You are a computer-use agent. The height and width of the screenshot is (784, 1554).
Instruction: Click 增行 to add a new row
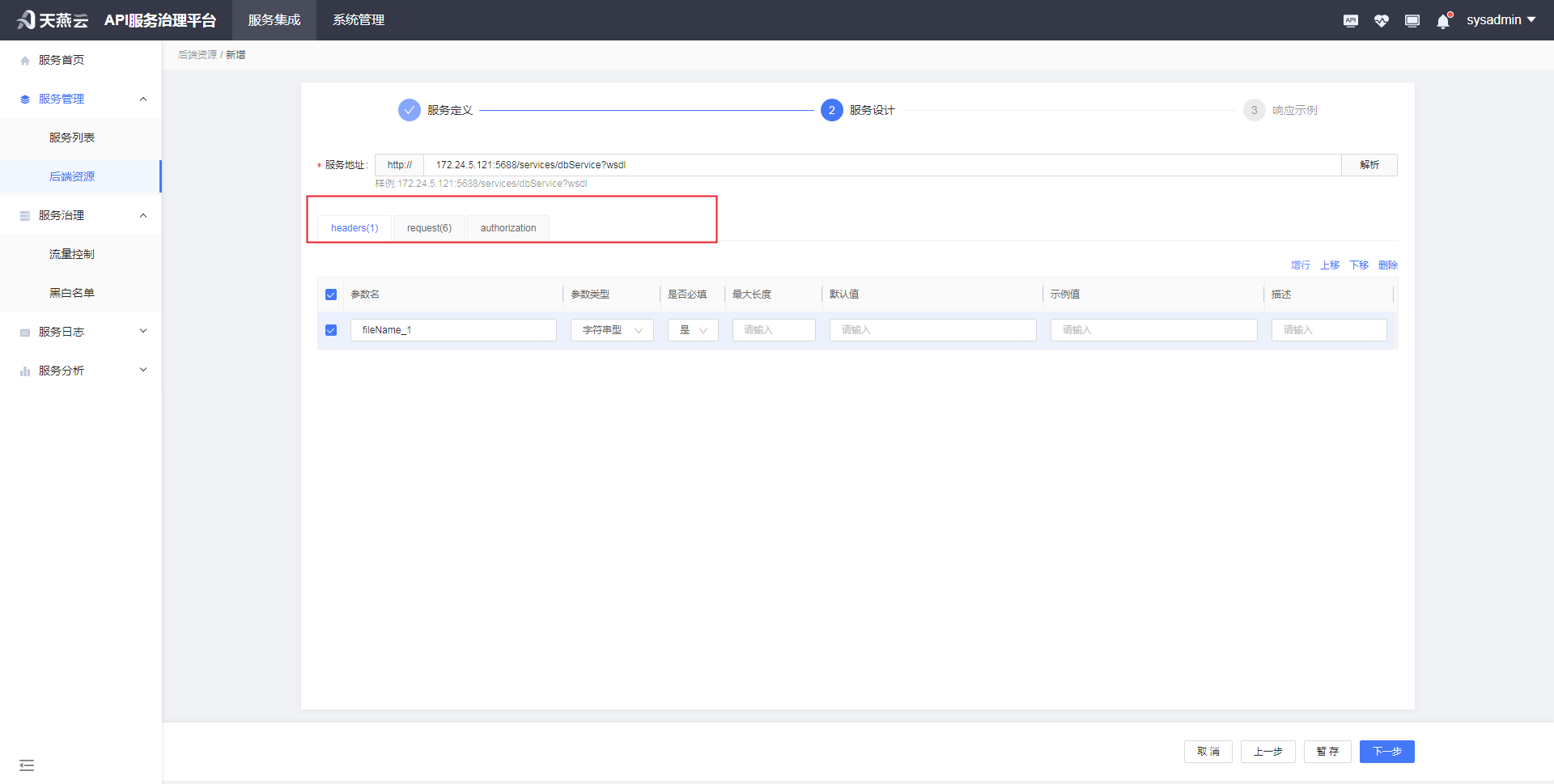(1300, 265)
